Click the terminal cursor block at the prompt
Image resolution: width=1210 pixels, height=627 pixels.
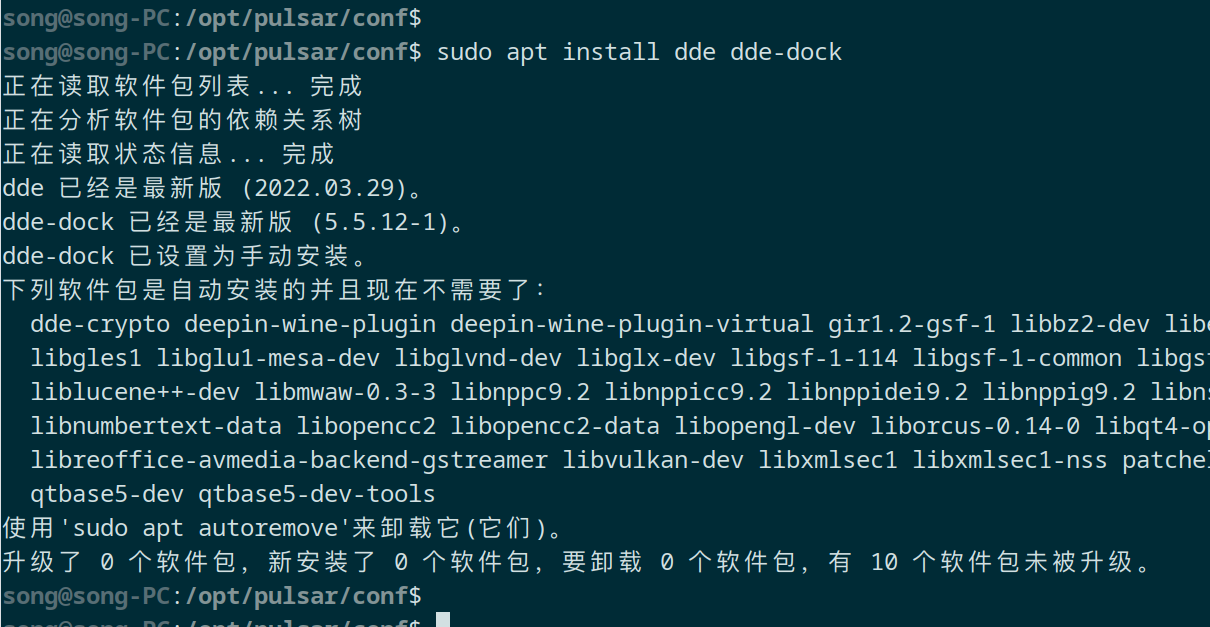(443, 620)
